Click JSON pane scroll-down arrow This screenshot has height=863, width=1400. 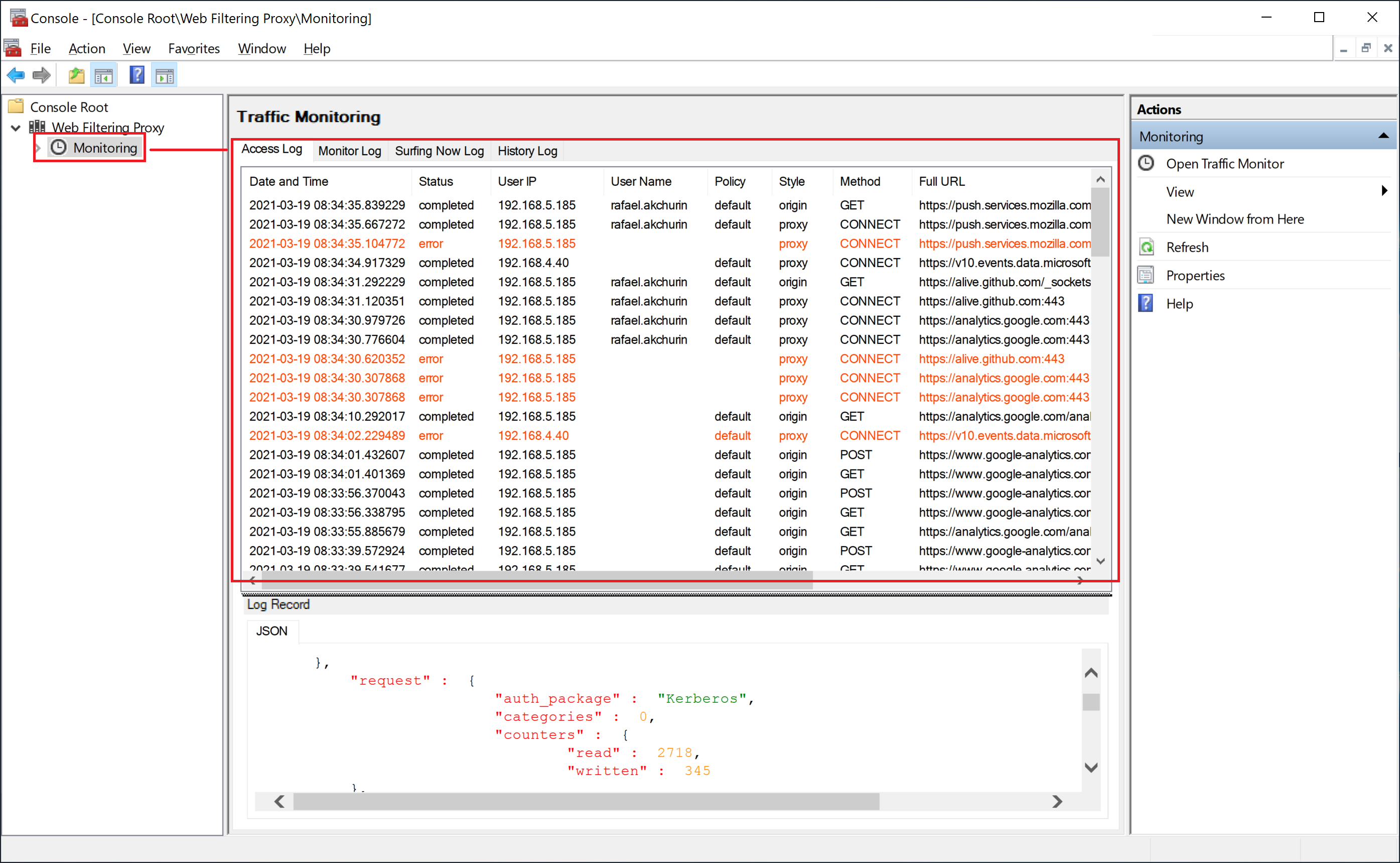[x=1091, y=768]
